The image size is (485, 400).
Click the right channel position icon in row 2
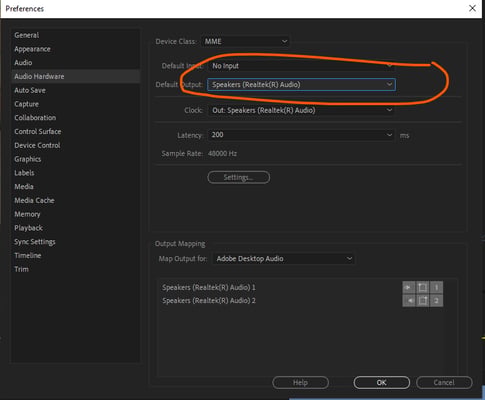click(422, 301)
